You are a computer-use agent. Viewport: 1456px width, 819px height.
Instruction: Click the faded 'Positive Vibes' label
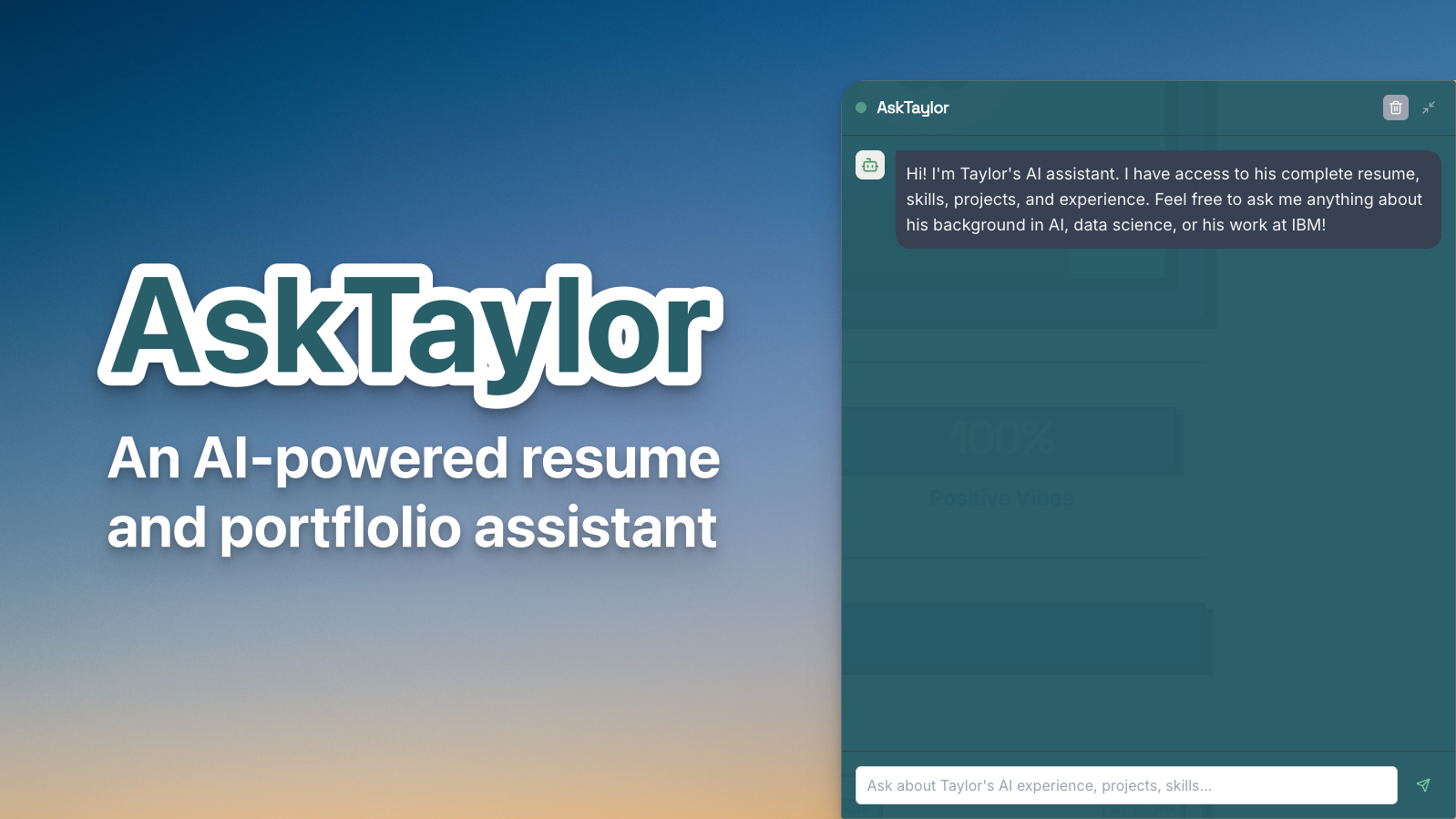[x=1001, y=498]
